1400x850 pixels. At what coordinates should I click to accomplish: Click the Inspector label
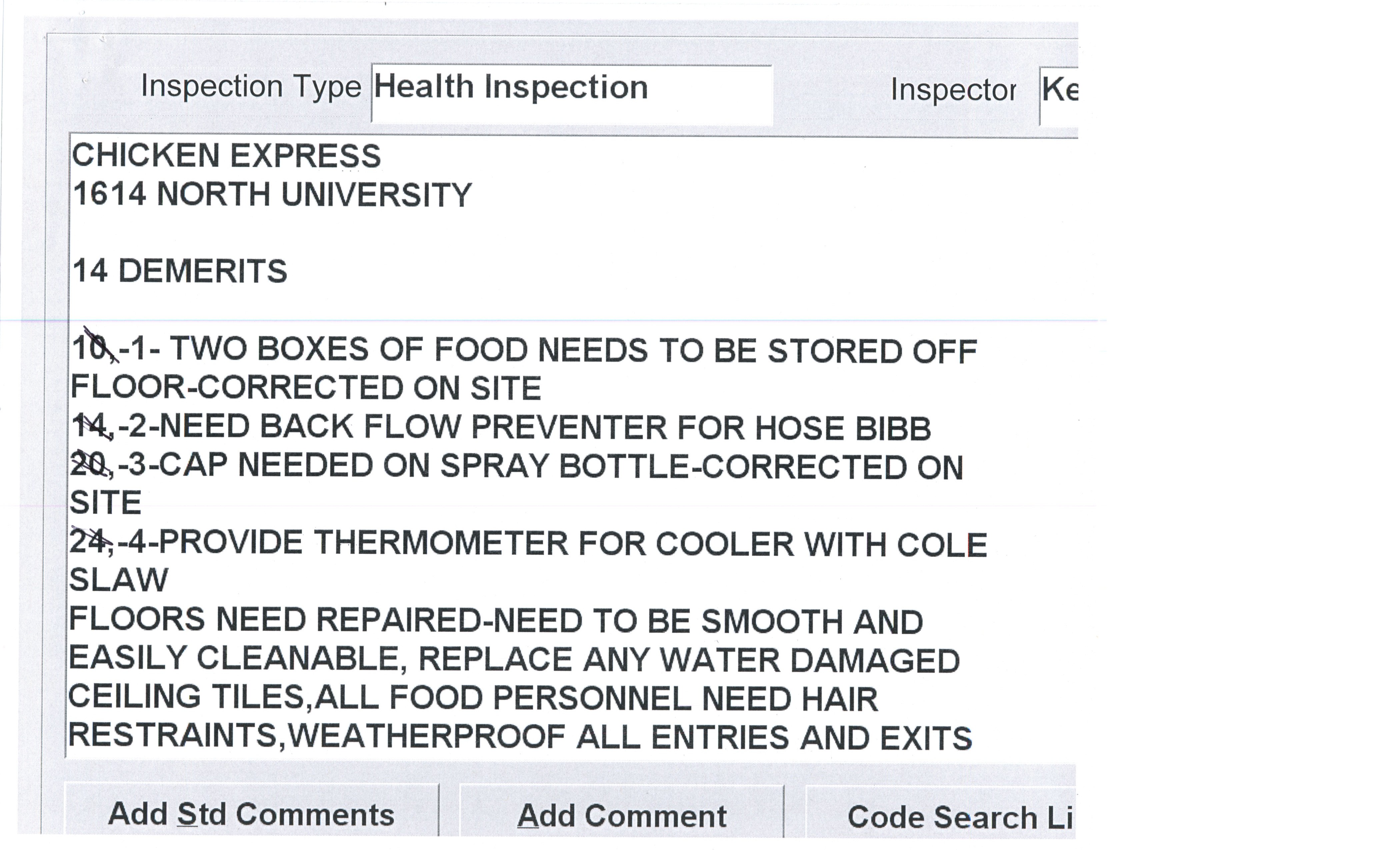[x=953, y=90]
